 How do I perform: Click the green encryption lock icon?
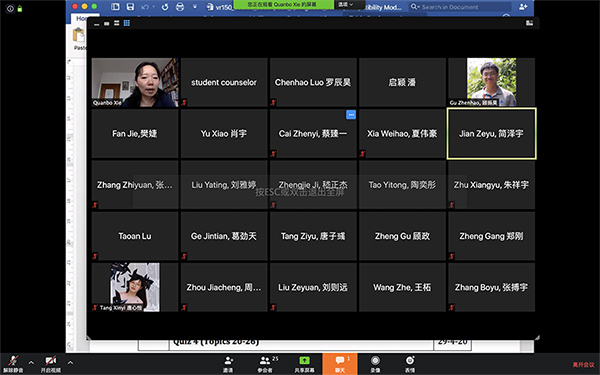(x=20, y=8)
